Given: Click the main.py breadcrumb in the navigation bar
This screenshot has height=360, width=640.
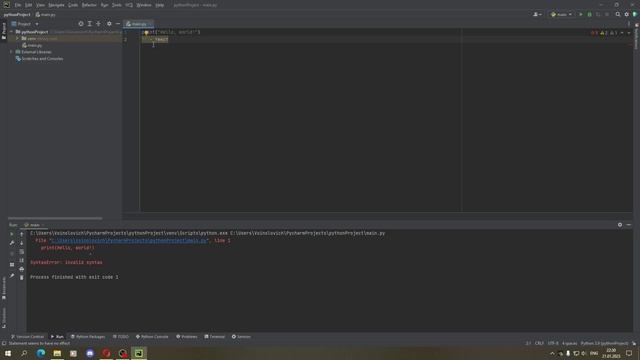Looking at the screenshot, I should 45,15.
